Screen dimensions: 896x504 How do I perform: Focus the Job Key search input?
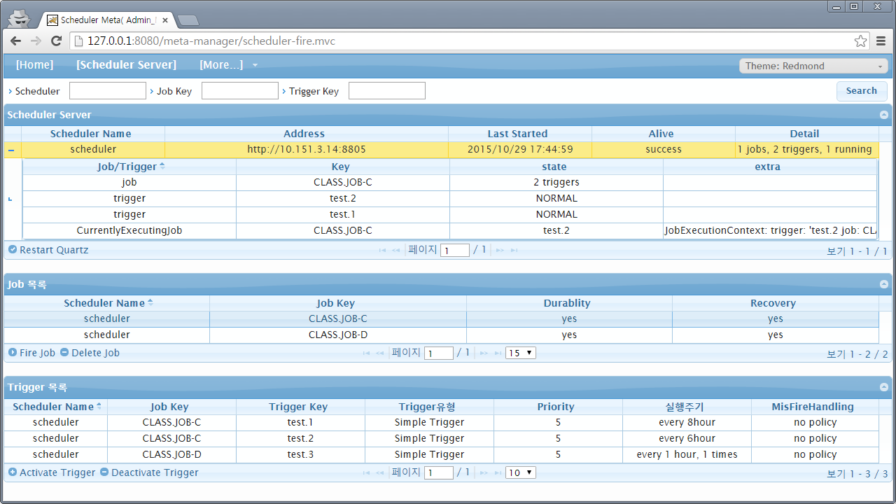point(240,91)
